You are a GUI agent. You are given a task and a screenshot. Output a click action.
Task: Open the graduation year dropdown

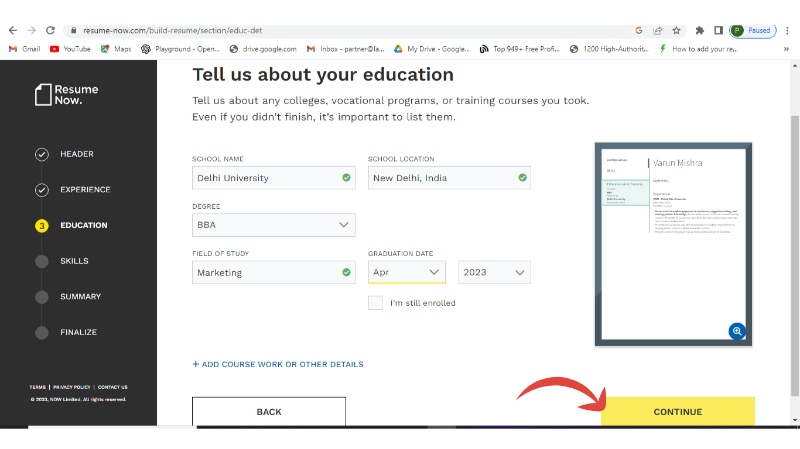[x=494, y=272]
